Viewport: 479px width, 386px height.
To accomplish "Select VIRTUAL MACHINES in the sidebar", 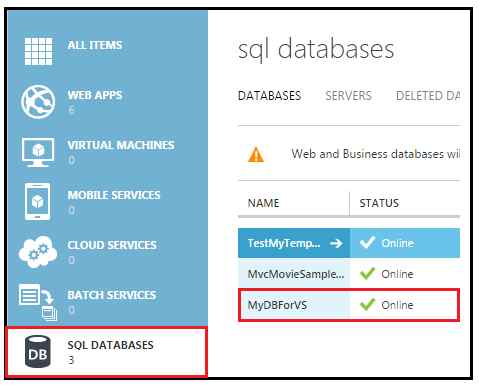I will pyautogui.click(x=121, y=145).
